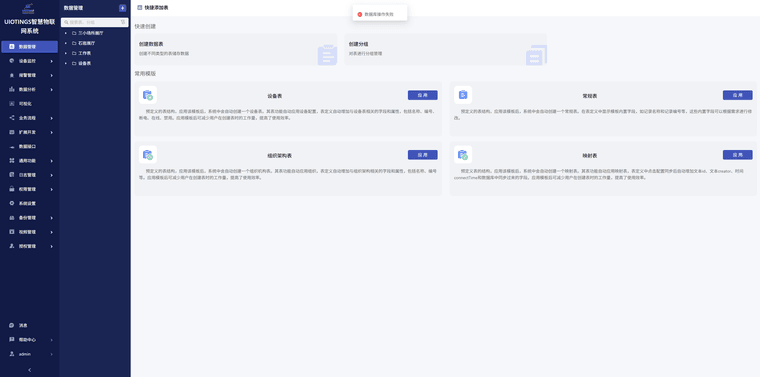This screenshot has width=760, height=377.
Task: Expand the 授权管理 submenu arrow
Action: point(51,246)
